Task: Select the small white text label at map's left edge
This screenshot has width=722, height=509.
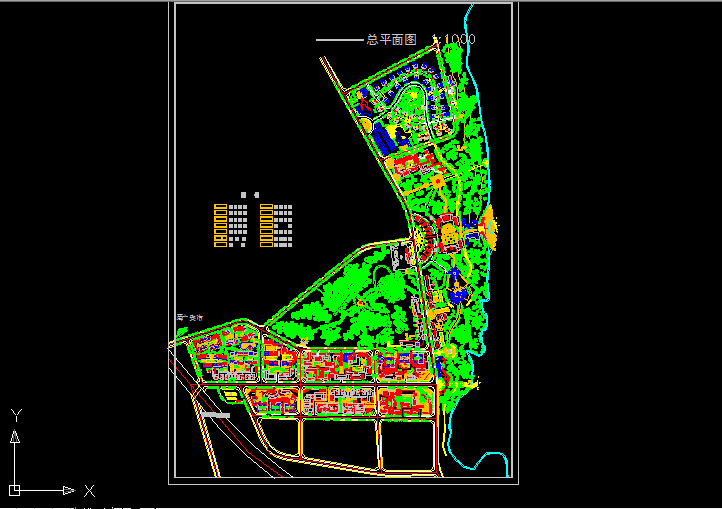Action: [190, 317]
